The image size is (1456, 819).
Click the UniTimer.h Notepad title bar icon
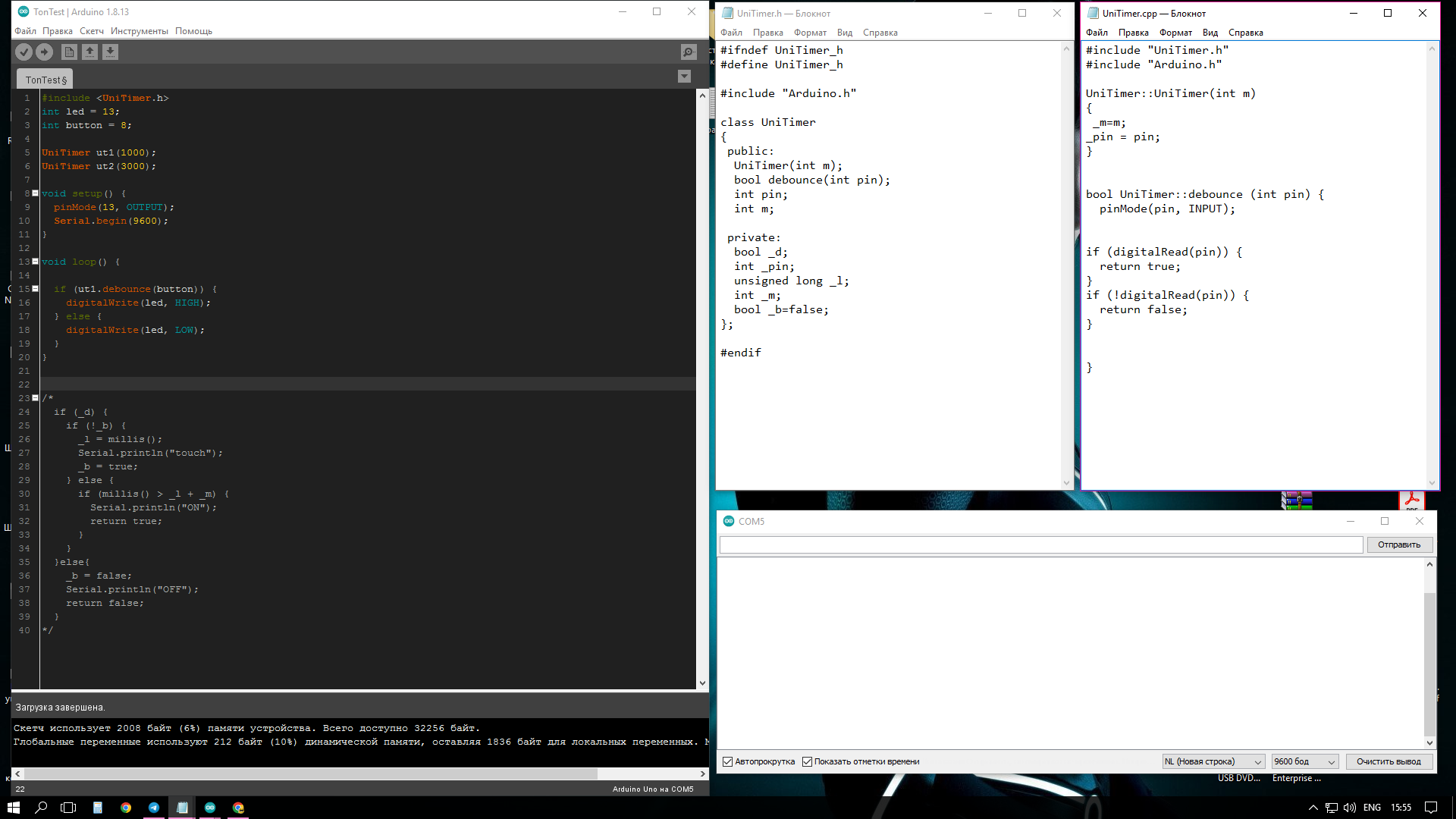click(x=727, y=13)
